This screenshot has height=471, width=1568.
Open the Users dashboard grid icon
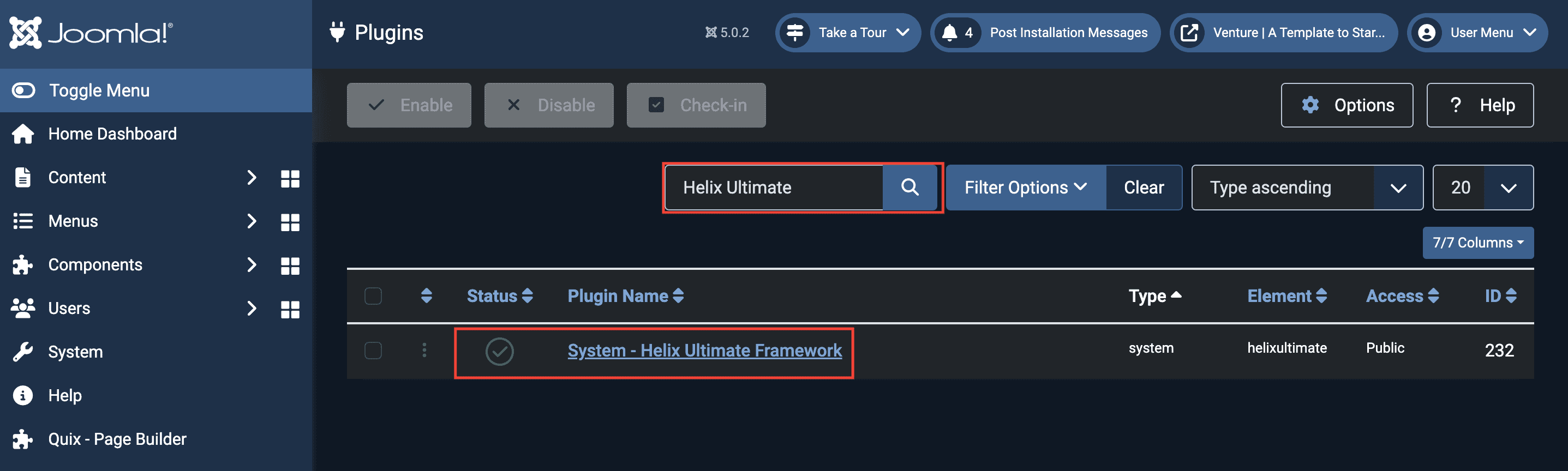[290, 309]
